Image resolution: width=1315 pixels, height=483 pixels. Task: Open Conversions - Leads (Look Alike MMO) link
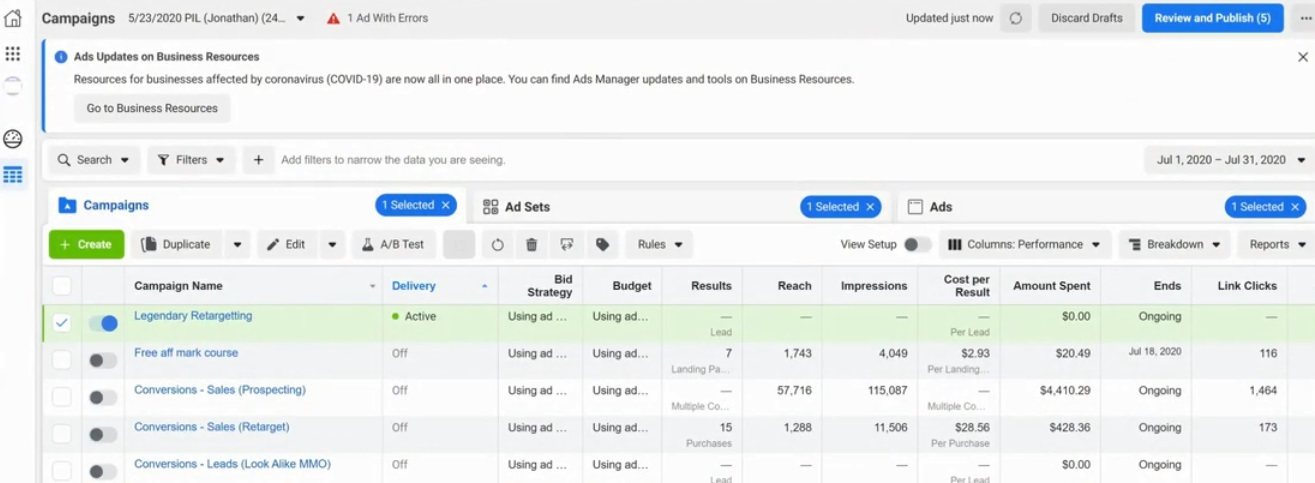(232, 464)
